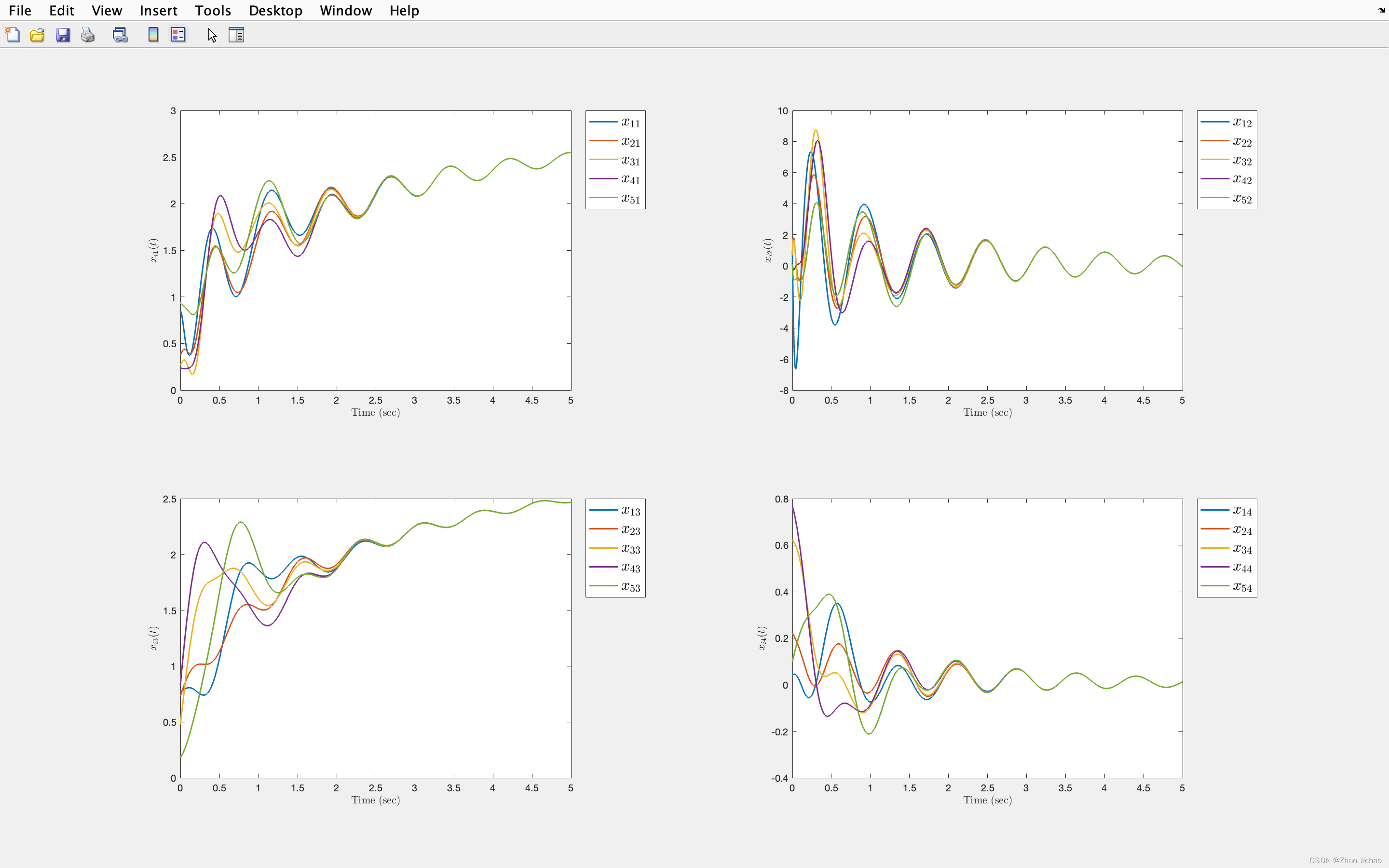Enable the Edit Plot arrow tool
This screenshot has height=868, width=1389.
[x=212, y=35]
